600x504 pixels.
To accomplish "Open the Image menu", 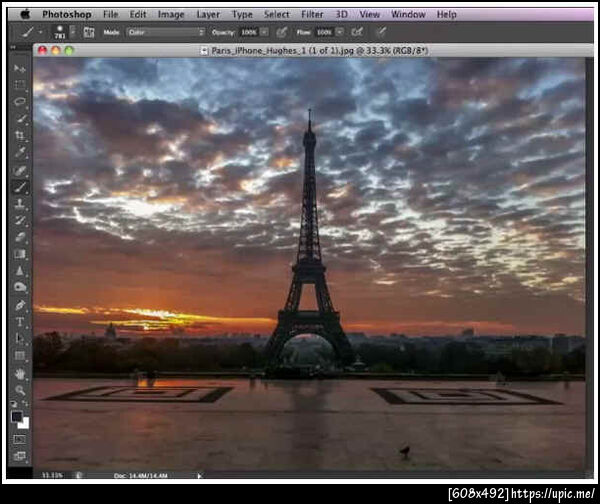I will point(171,15).
